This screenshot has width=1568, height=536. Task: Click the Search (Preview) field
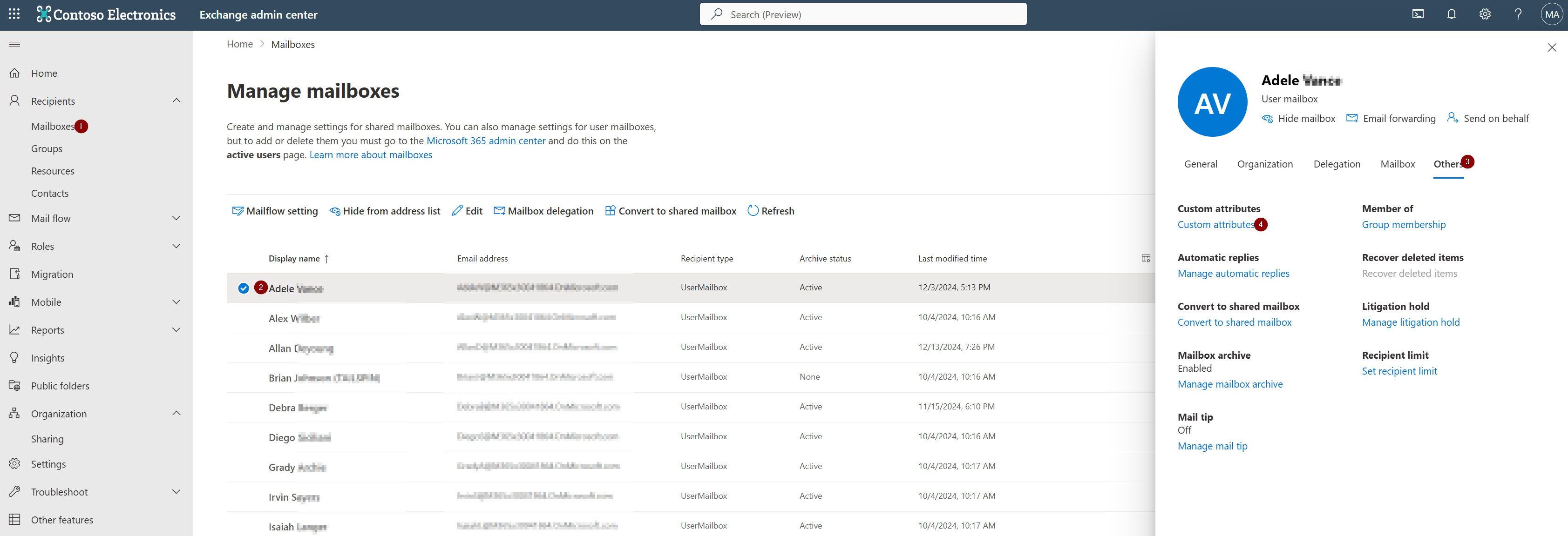tap(862, 13)
